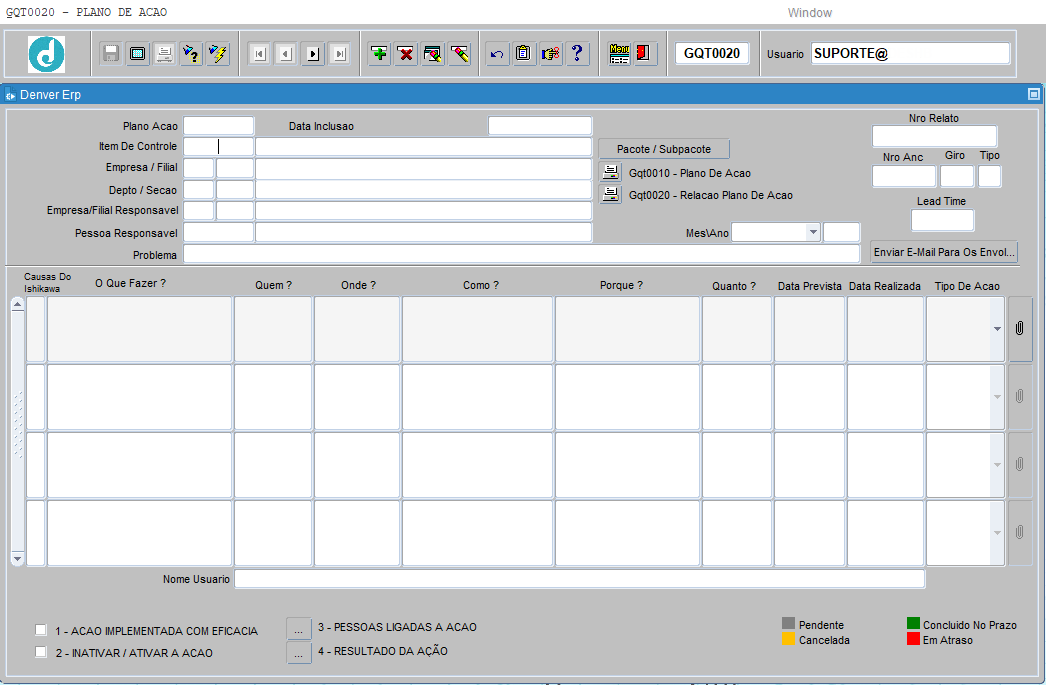Print report Gqt0020 - Relacao Plano De Acao

tap(610, 195)
